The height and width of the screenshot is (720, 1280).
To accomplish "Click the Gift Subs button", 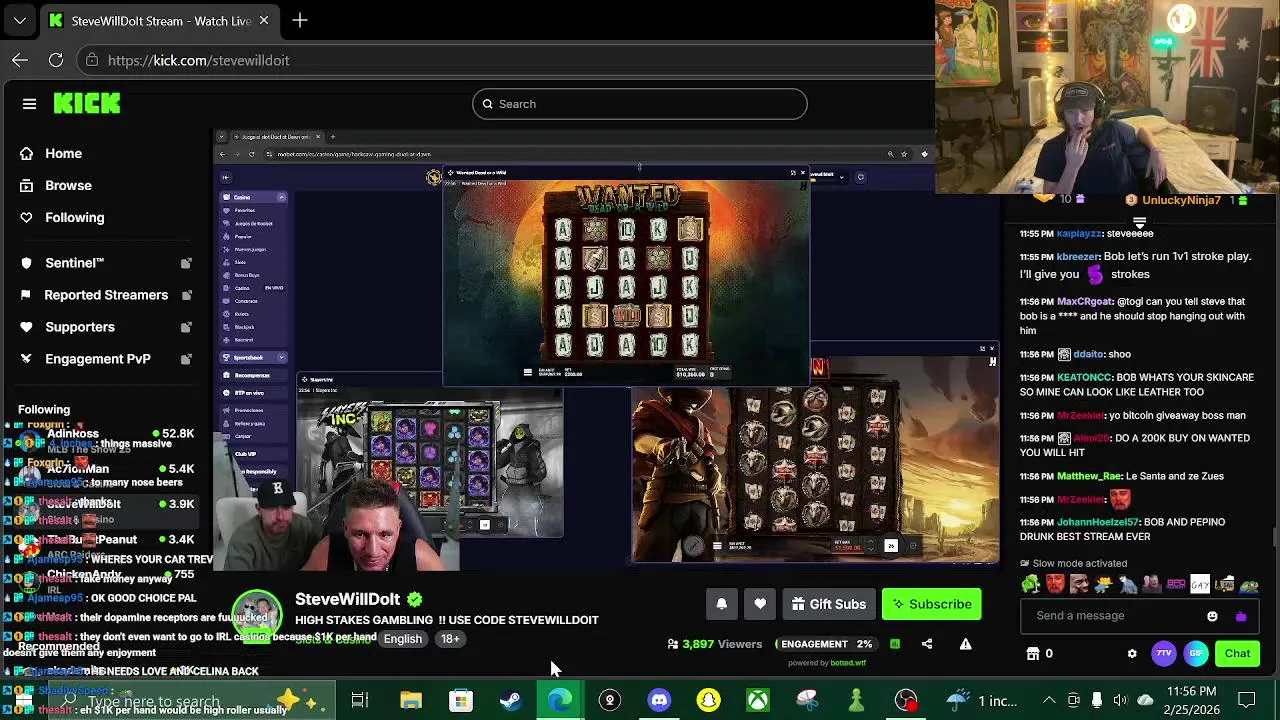I will pyautogui.click(x=828, y=604).
